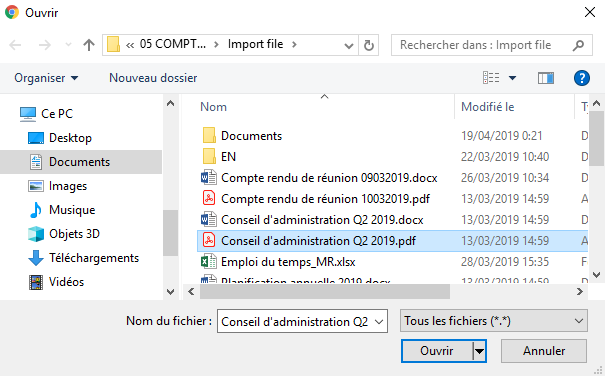Click the view layout icon
Screen dimensions: 605x376
(491, 78)
